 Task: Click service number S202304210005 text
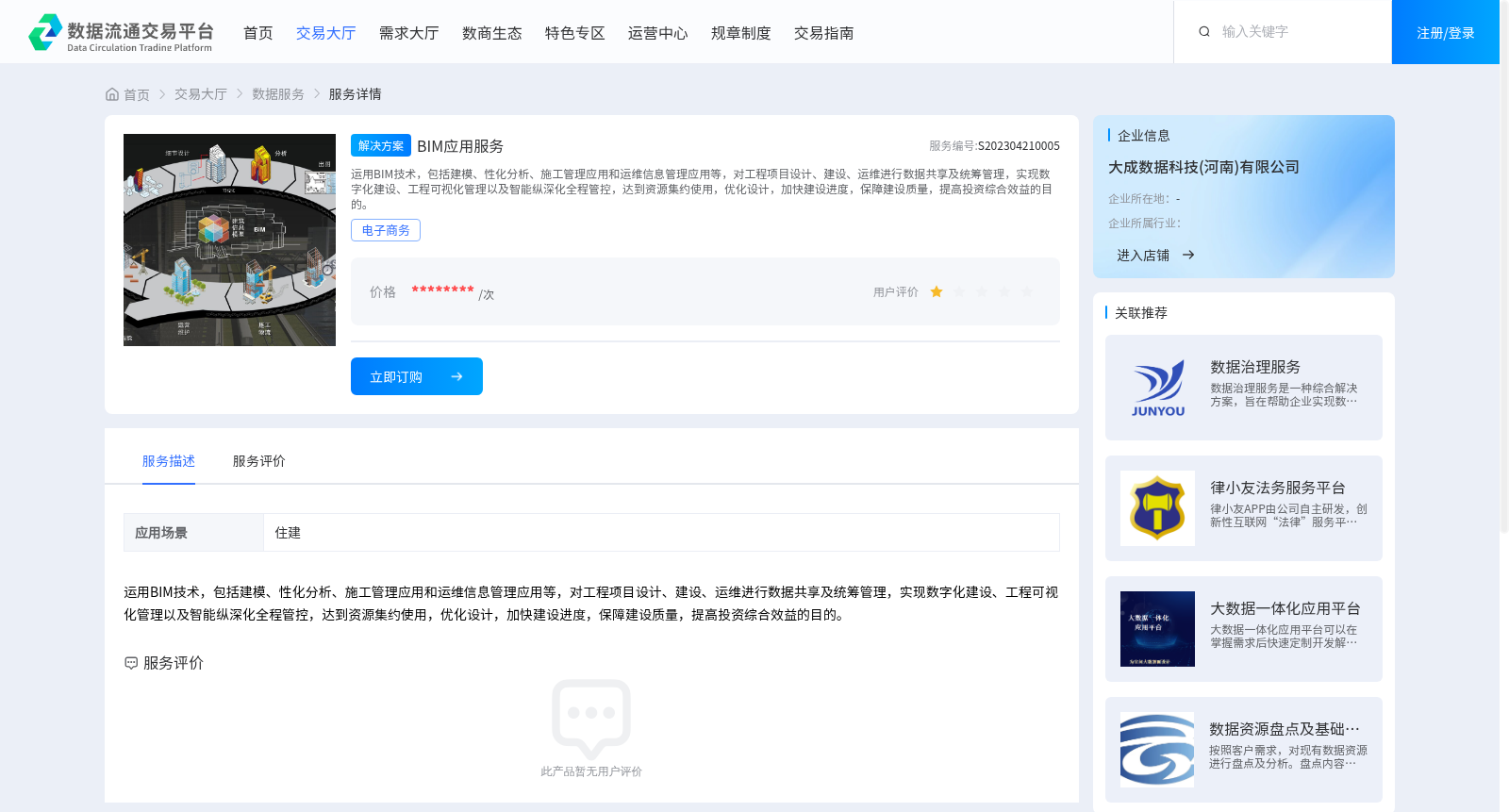[x=1019, y=146]
